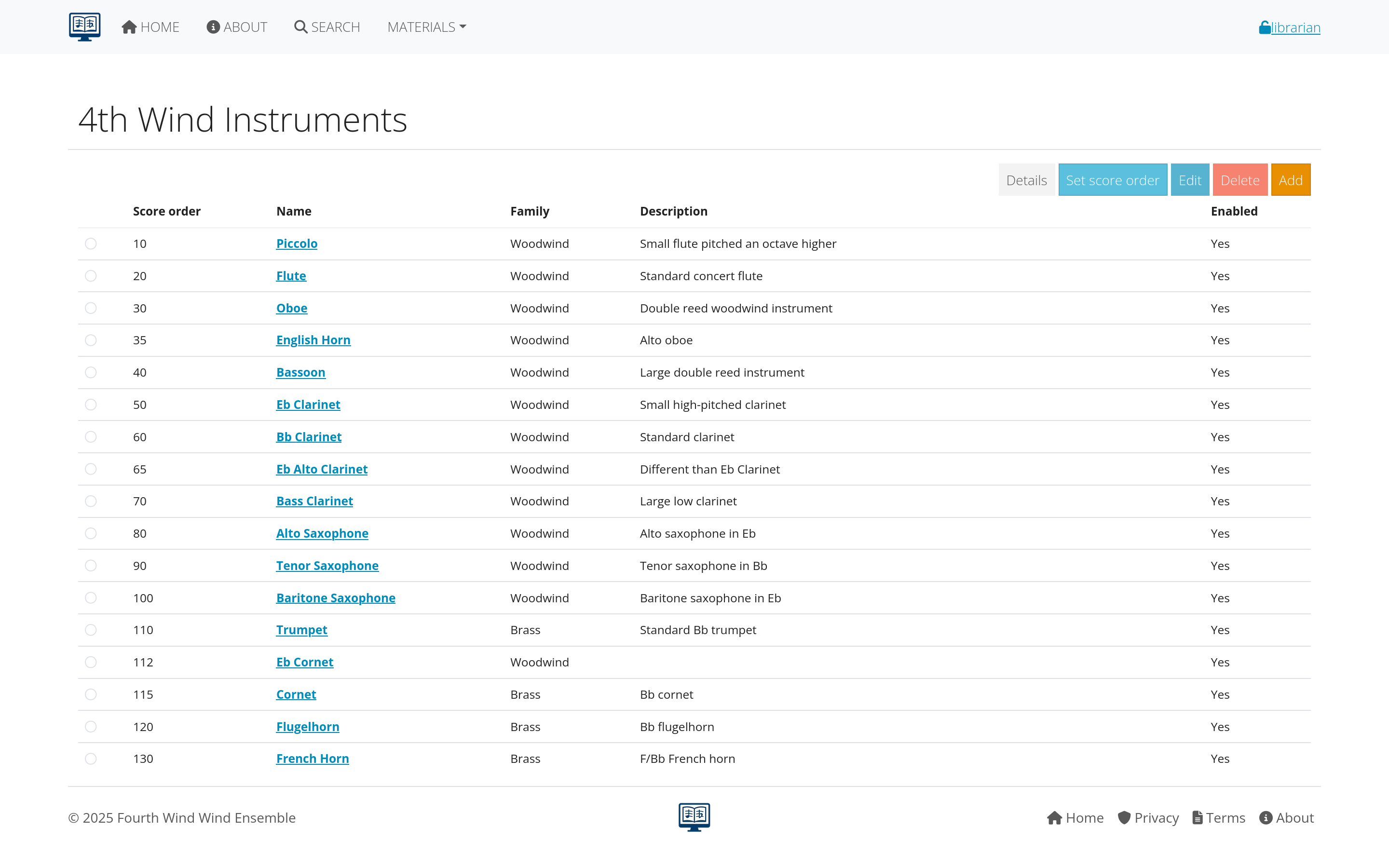This screenshot has height=868, width=1389.
Task: Open the Bass Clarinet instrument link
Action: [x=314, y=501]
